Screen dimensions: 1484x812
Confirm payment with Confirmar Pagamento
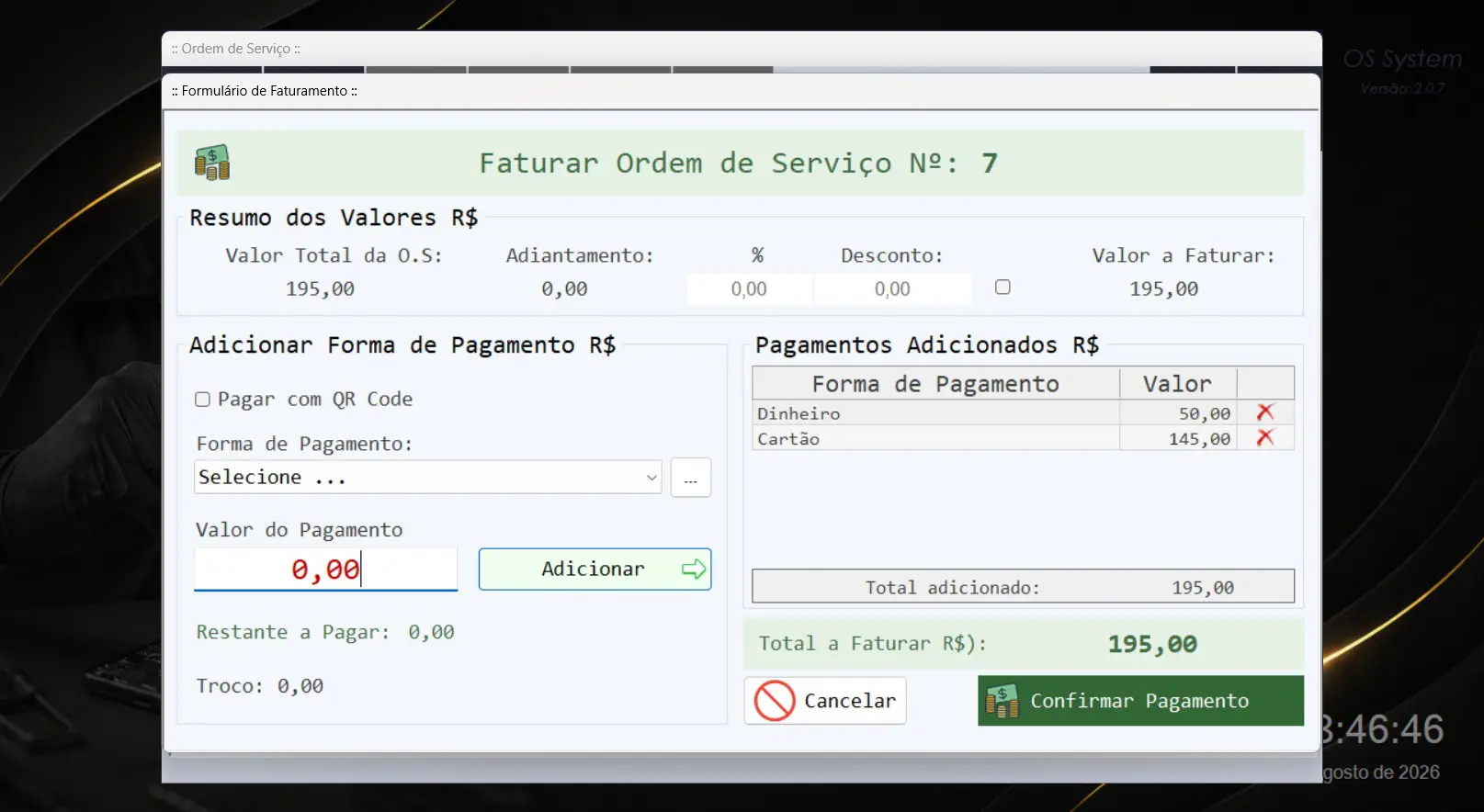[x=1140, y=701]
